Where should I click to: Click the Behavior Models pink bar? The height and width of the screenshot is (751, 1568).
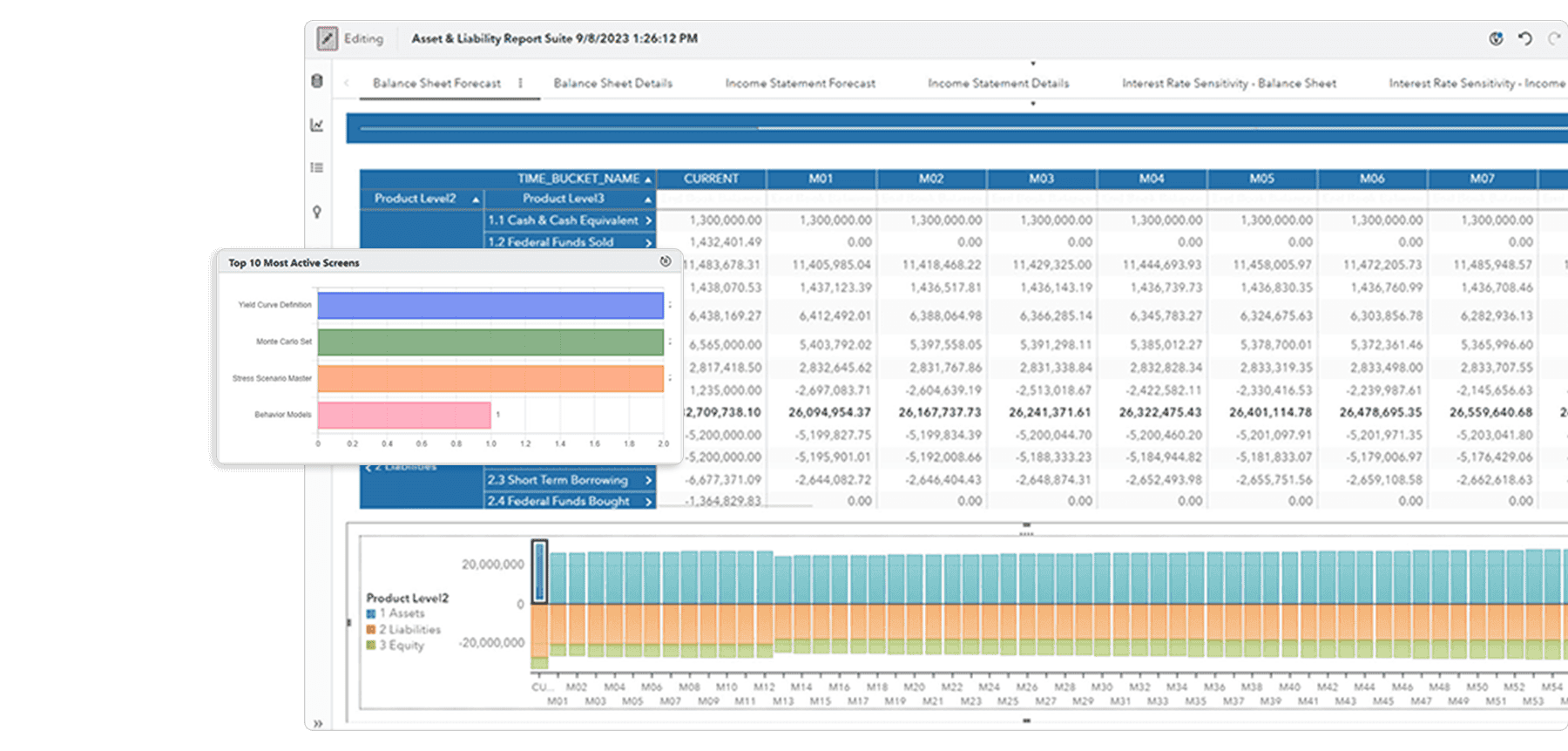point(404,415)
